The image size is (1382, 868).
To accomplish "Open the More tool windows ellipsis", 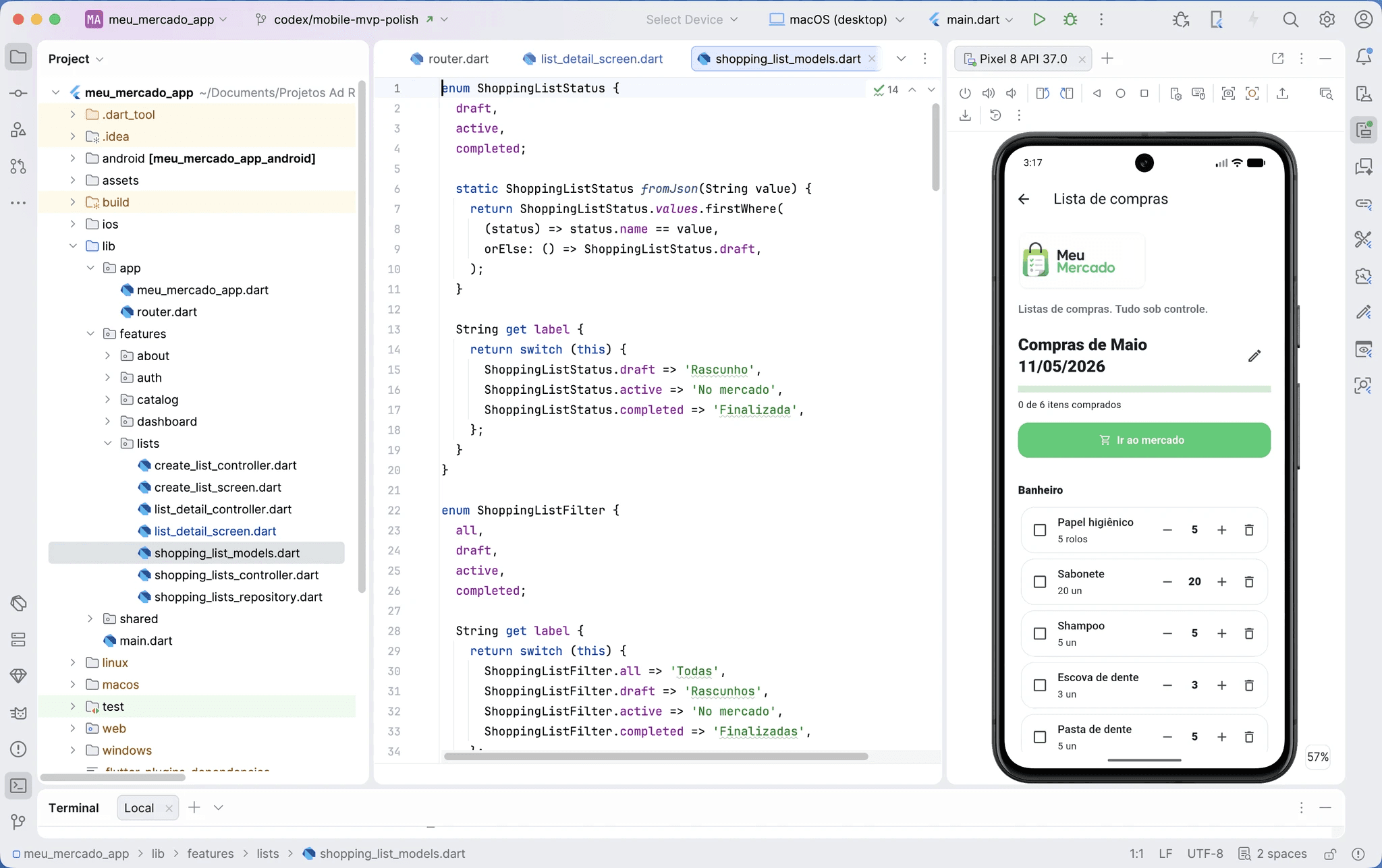I will [19, 202].
